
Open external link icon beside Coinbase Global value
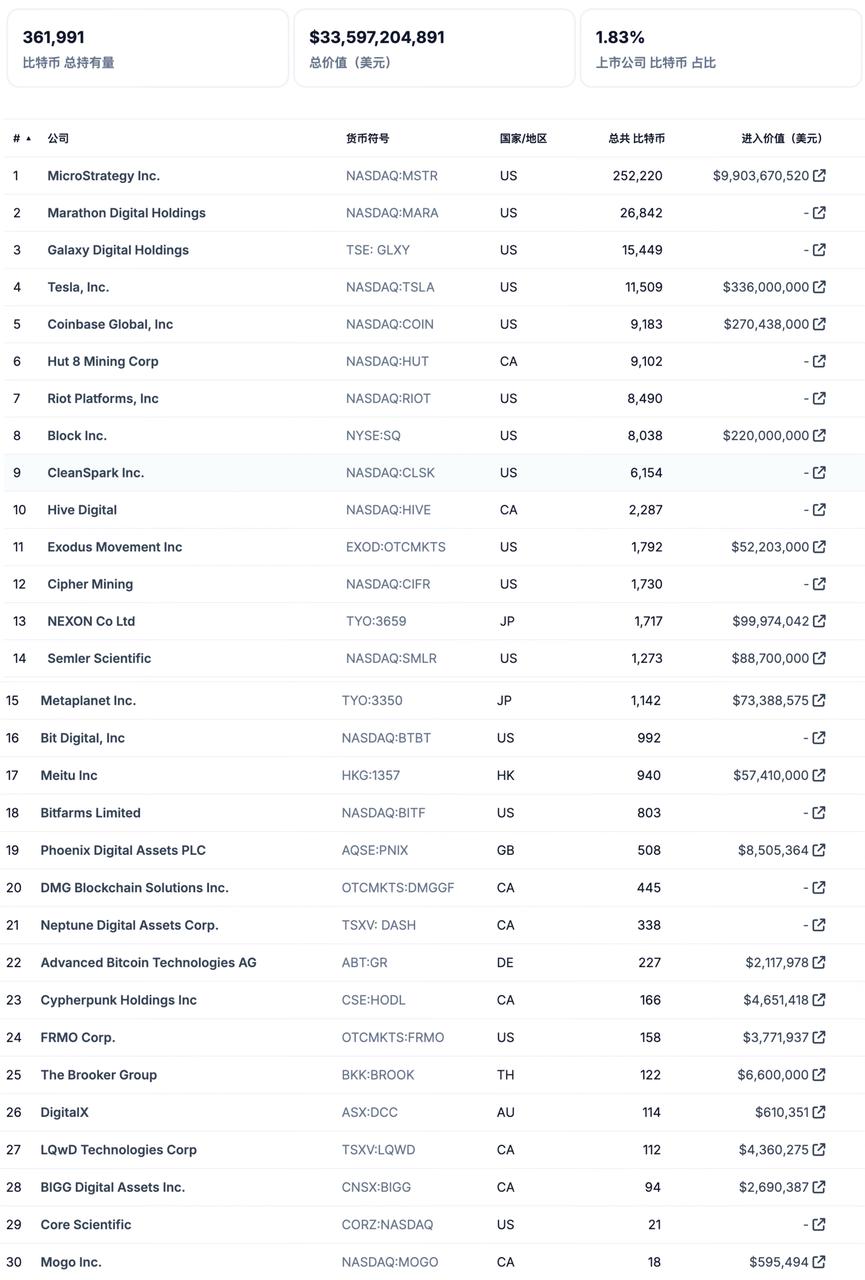coord(819,324)
